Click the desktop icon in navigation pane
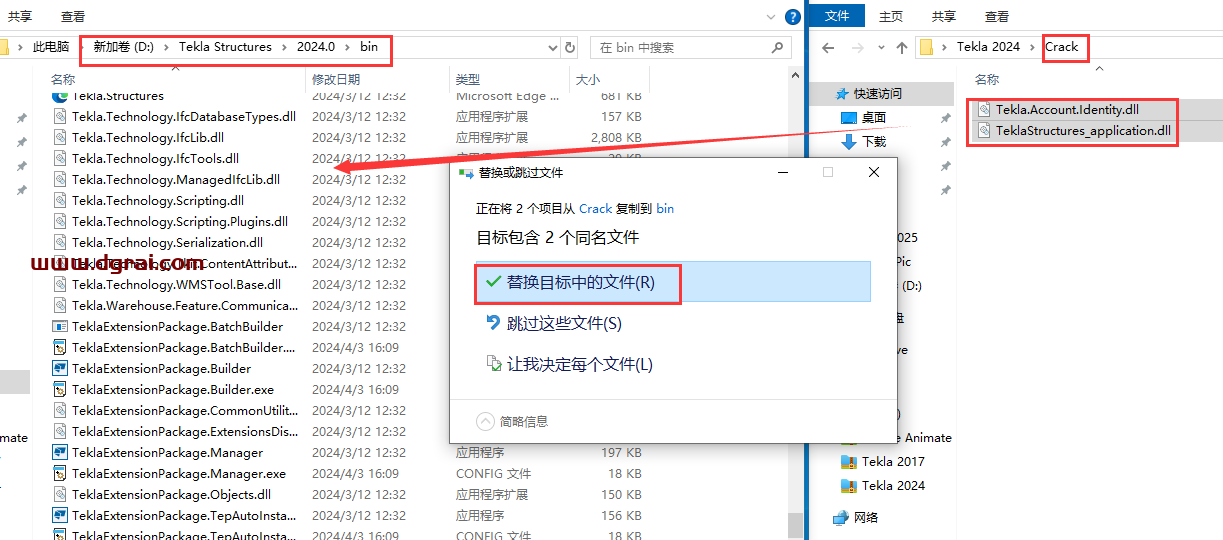 pos(849,117)
